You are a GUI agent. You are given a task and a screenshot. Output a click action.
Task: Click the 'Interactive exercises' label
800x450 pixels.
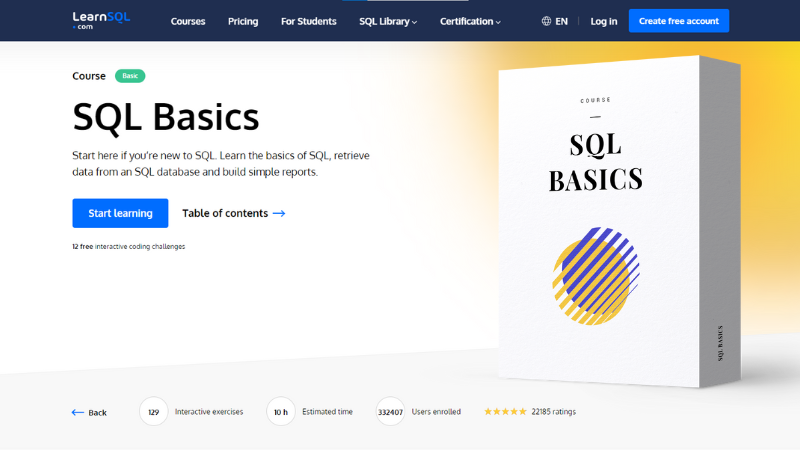209,411
